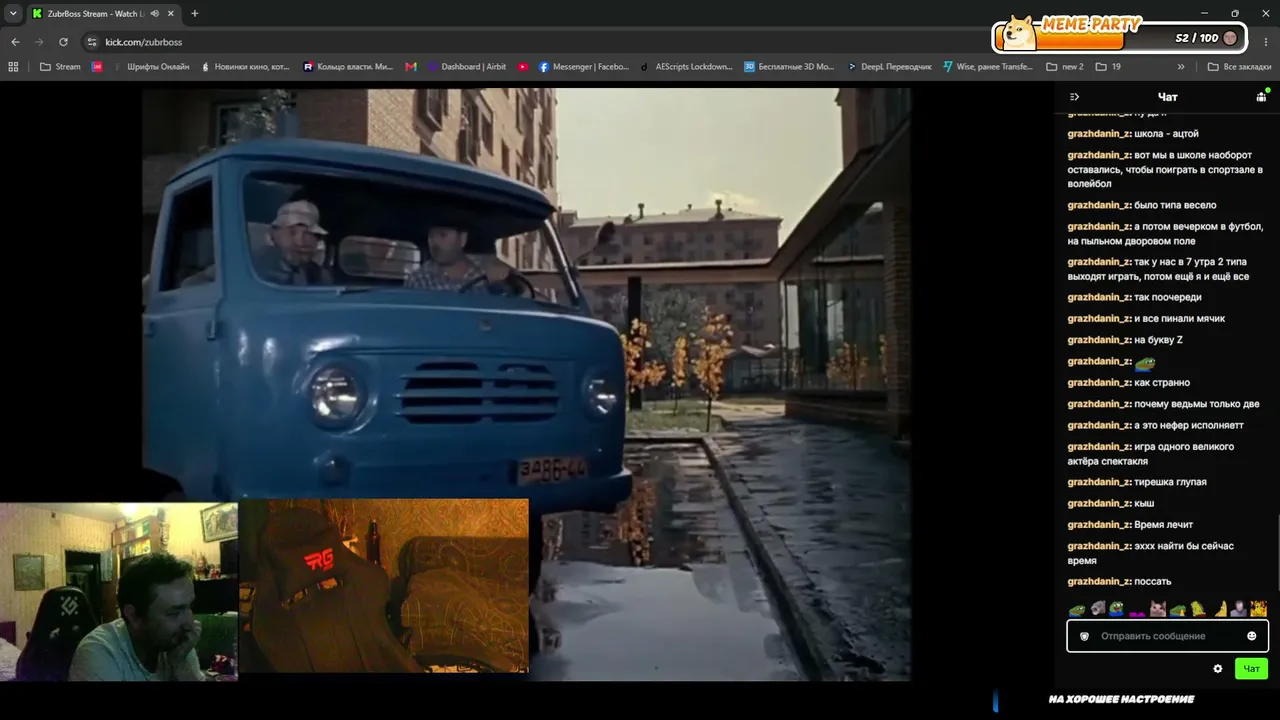Click the chat message 'и все пинали мячик'
This screenshot has height=720, width=1280.
tap(1179, 319)
